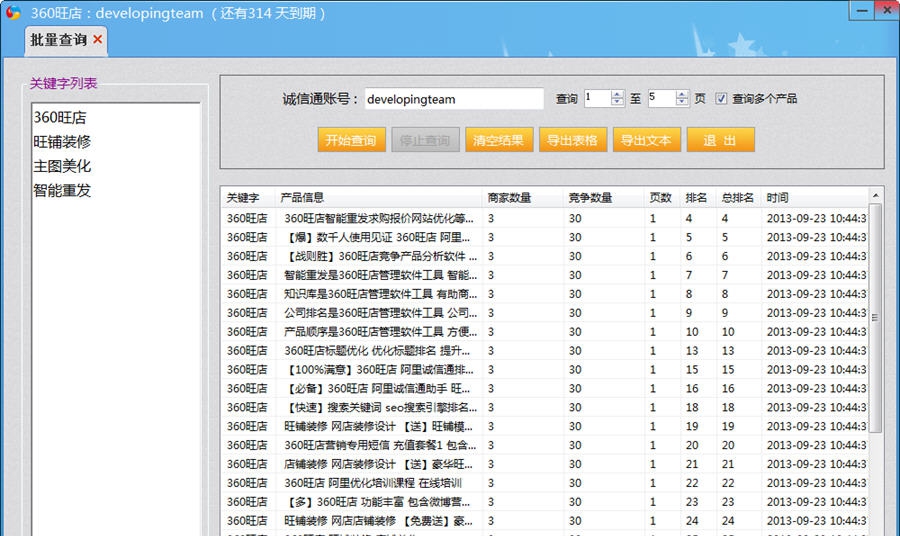Choose 智能重发 from the keyword list

pyautogui.click(x=62, y=190)
